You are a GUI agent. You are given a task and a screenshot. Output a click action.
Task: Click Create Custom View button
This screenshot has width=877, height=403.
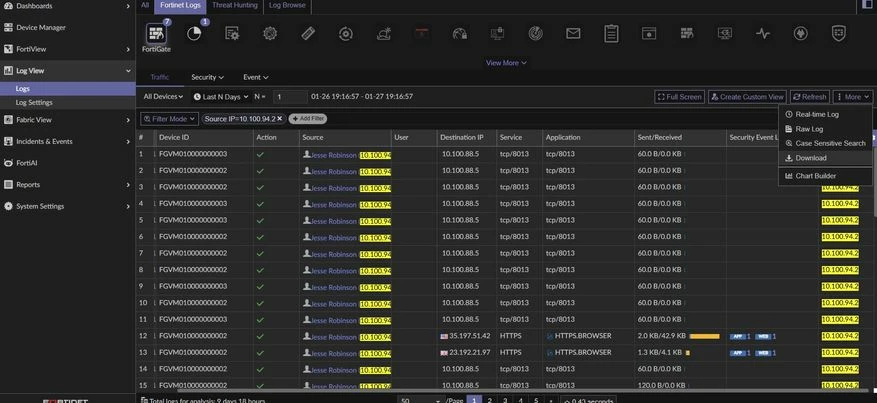pos(747,97)
